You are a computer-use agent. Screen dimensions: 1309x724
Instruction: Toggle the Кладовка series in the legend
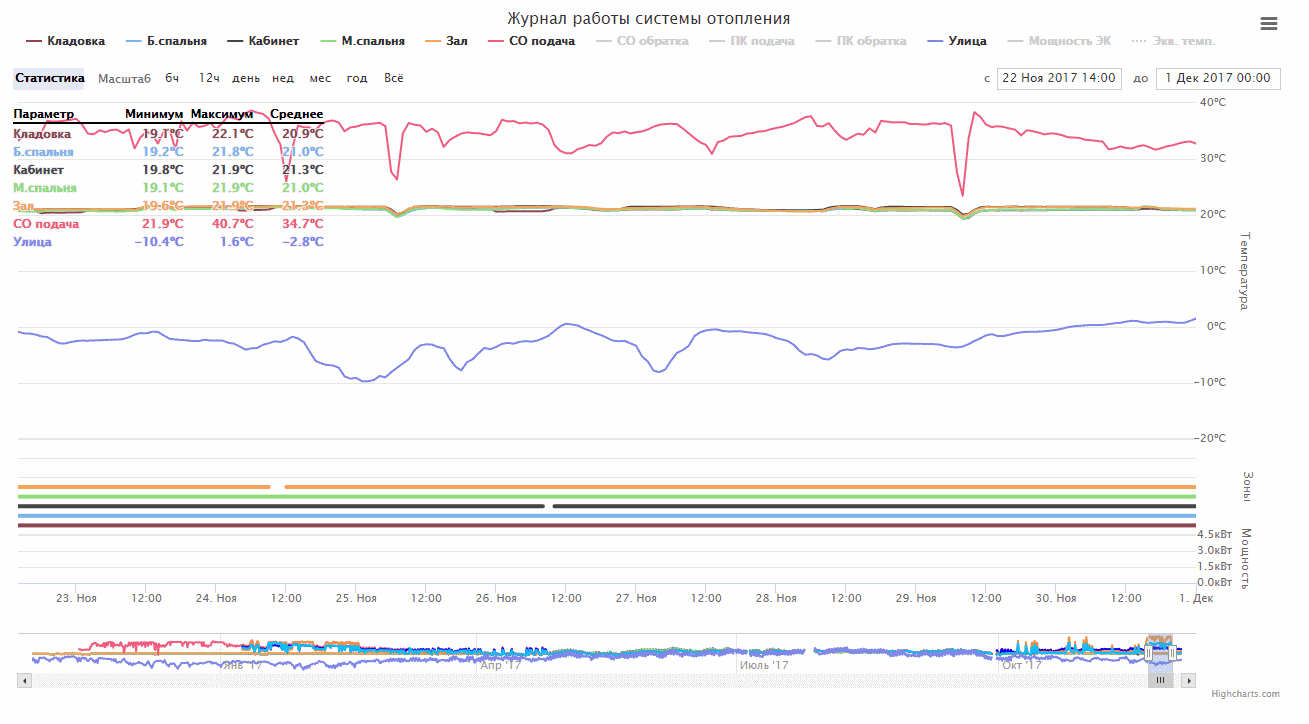pyautogui.click(x=65, y=41)
